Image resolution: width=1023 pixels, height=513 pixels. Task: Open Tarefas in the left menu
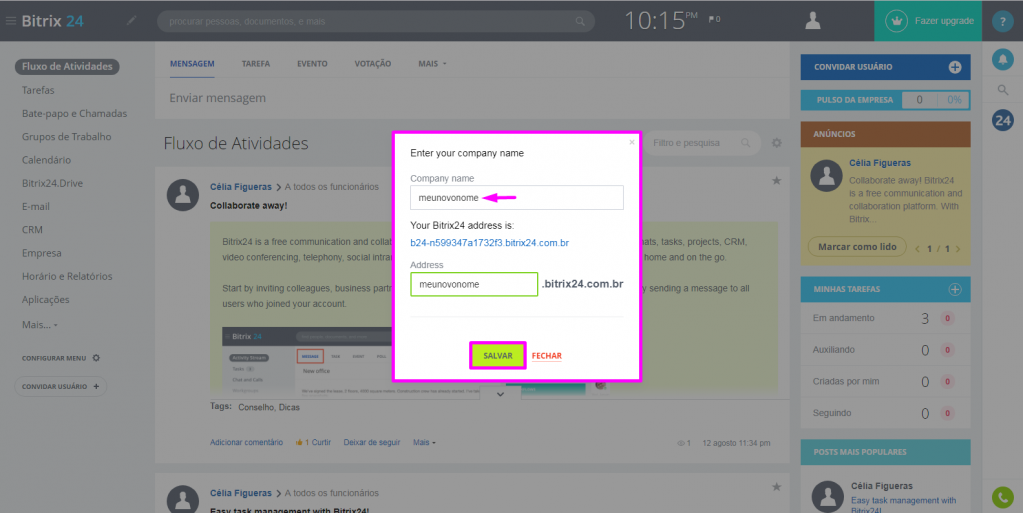pos(38,90)
